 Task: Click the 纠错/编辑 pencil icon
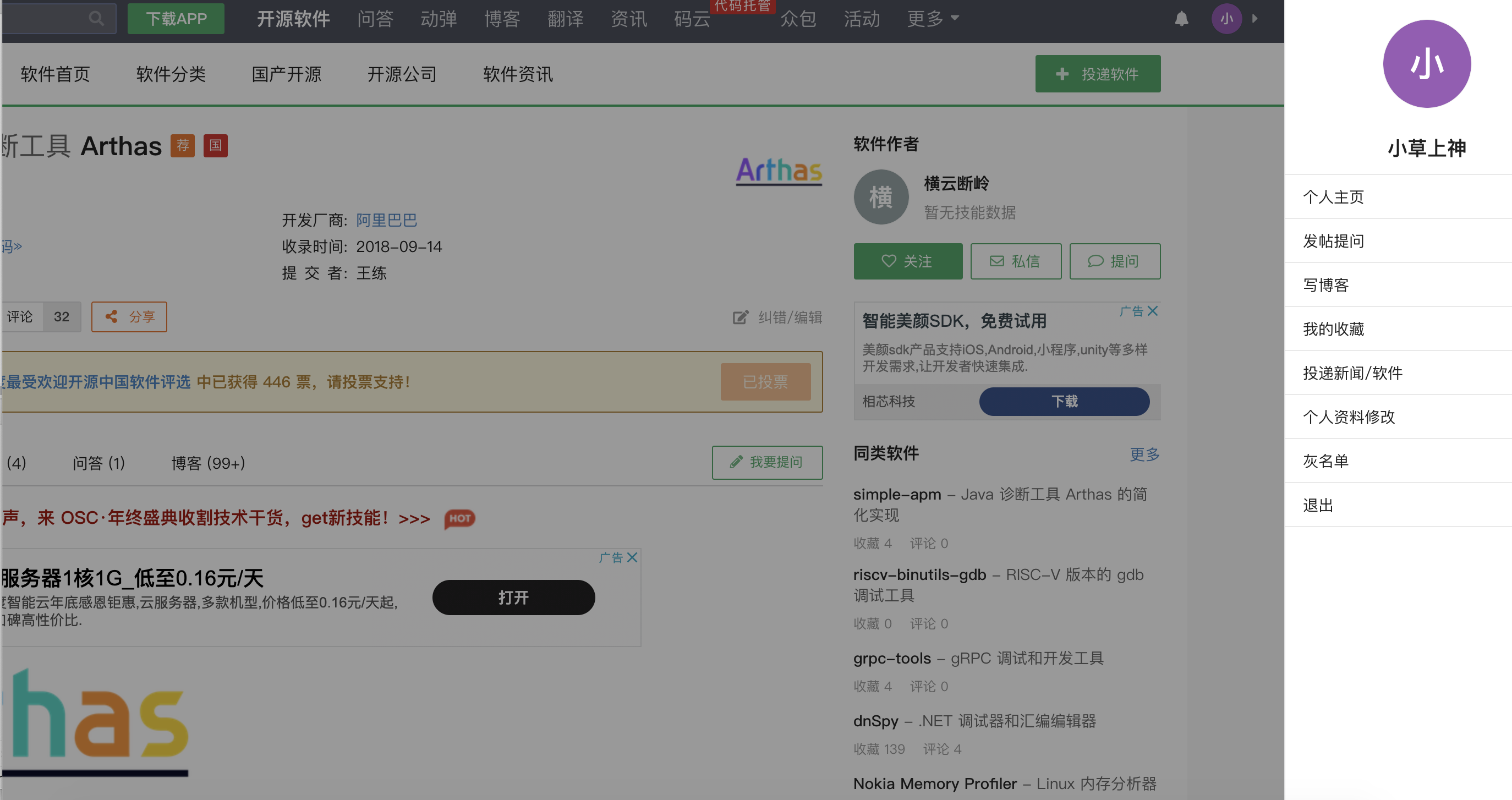click(x=741, y=317)
